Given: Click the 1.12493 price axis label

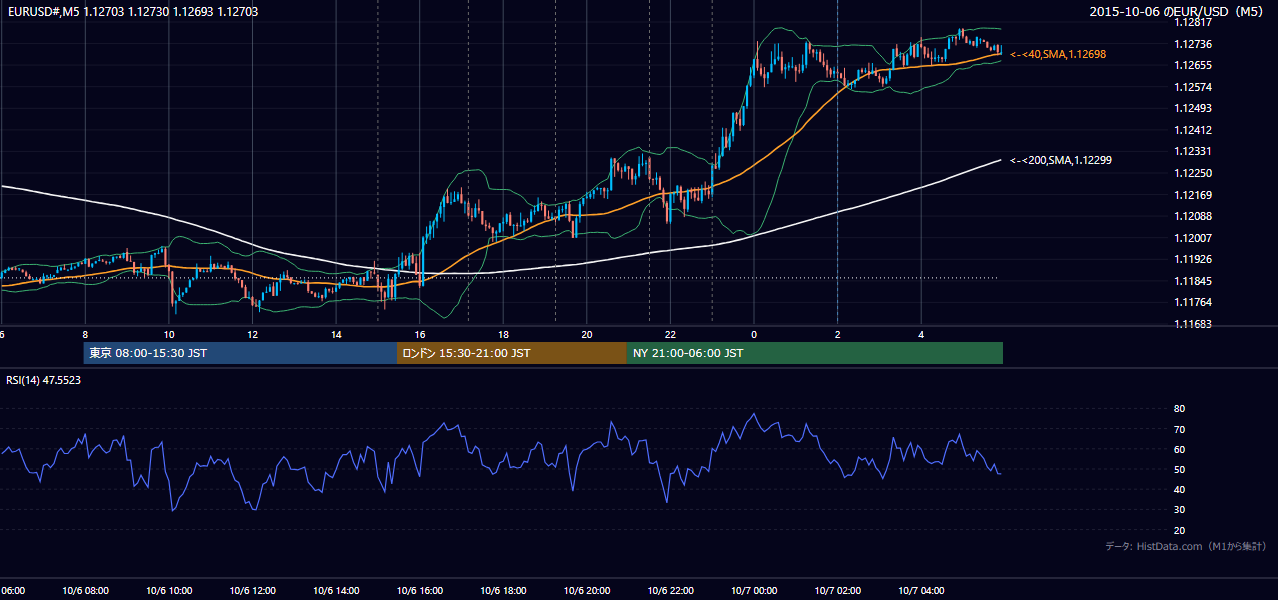Looking at the screenshot, I should click(1194, 108).
